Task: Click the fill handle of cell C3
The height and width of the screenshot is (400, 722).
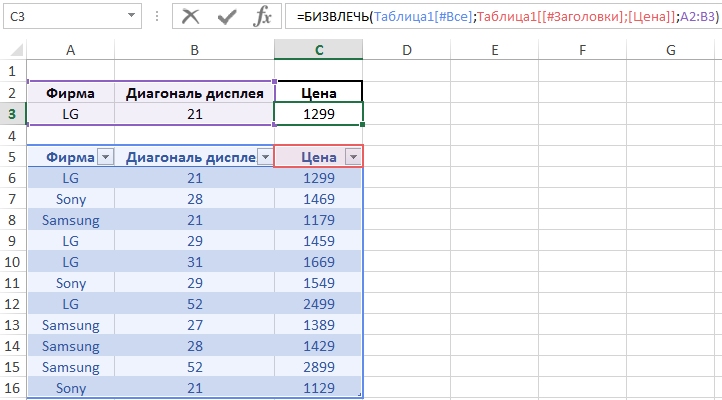Action: coord(362,124)
